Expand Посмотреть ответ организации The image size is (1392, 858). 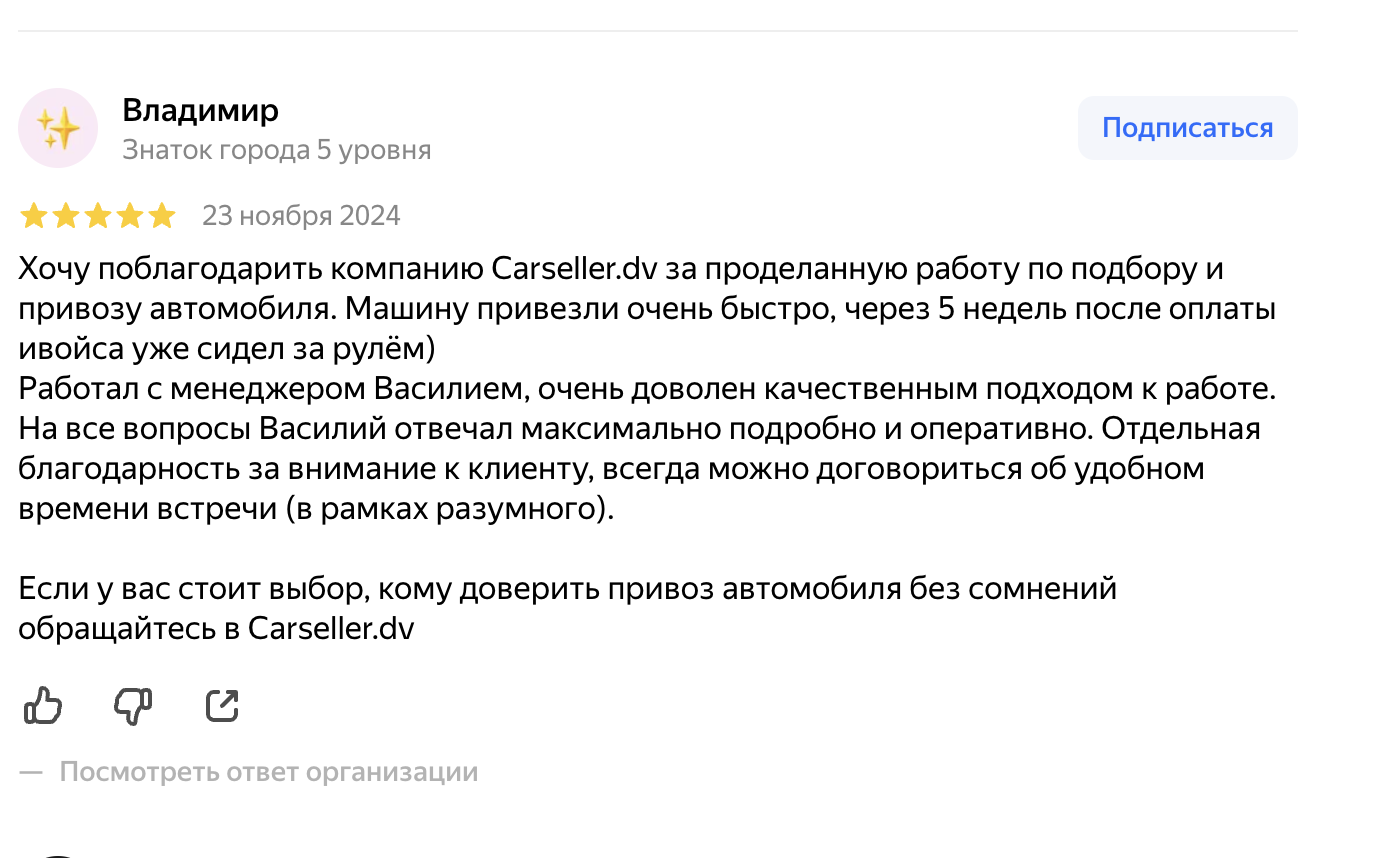pyautogui.click(x=268, y=772)
